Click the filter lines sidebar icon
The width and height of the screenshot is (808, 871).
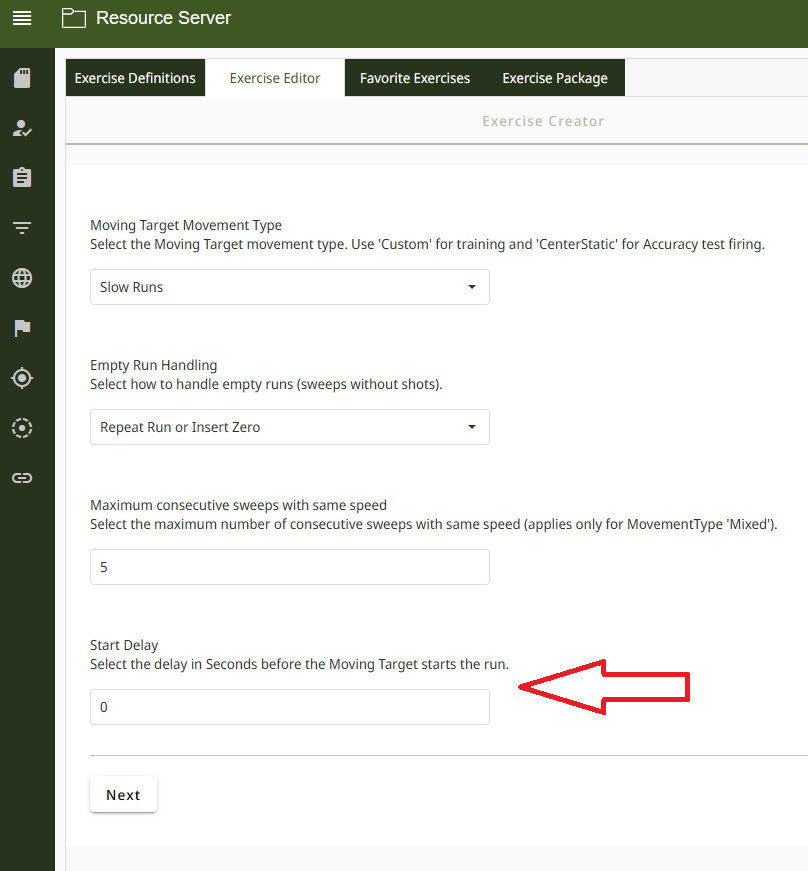22,228
